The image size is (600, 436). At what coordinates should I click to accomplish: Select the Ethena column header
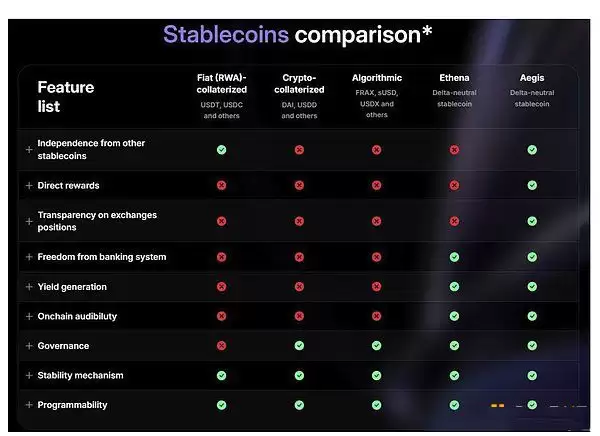(453, 78)
